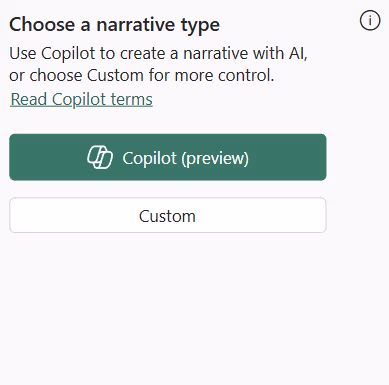Follow the underlined Copilot terms hyperlink

[81, 99]
